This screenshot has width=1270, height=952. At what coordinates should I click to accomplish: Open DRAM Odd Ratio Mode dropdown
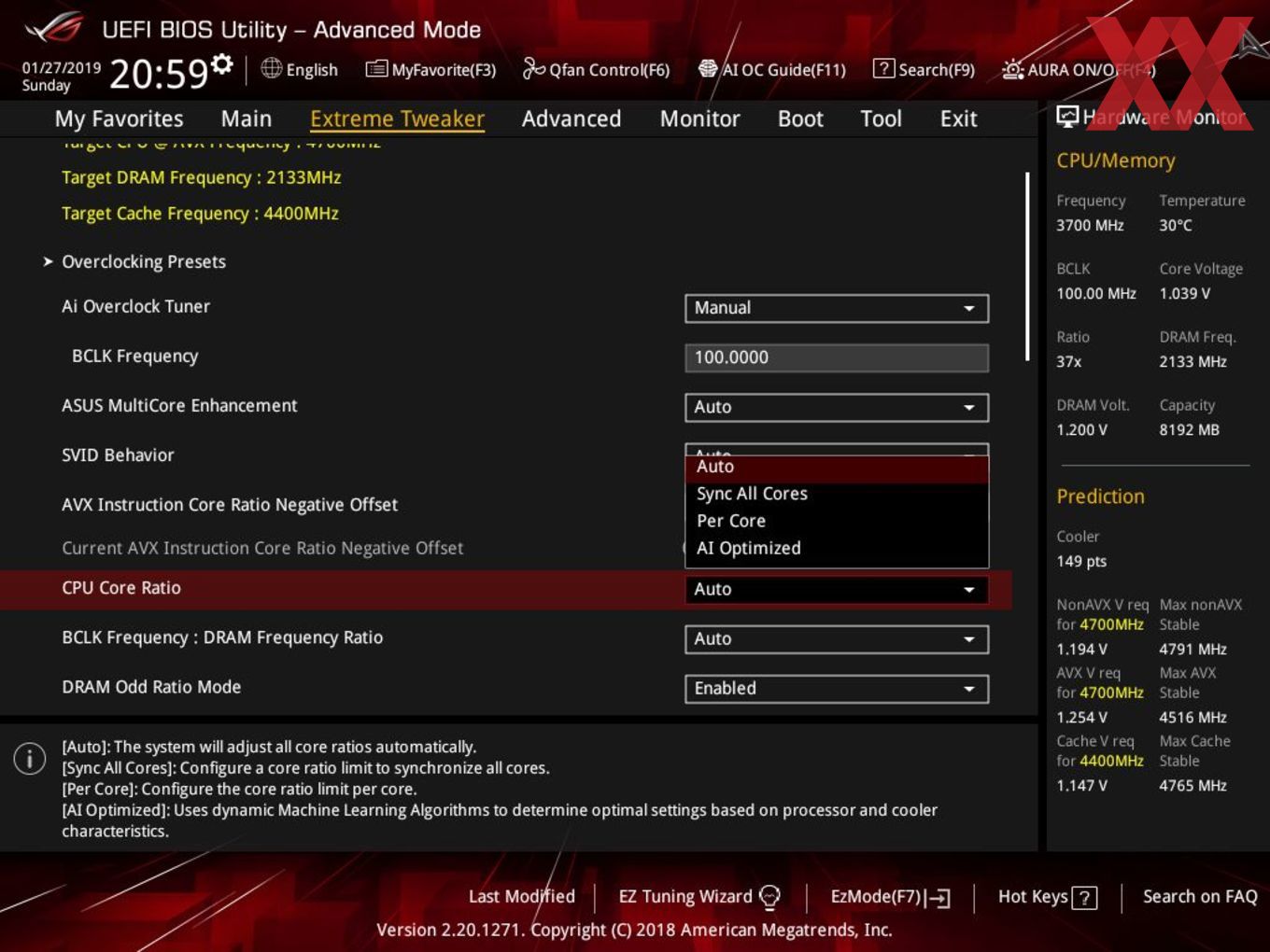(837, 688)
